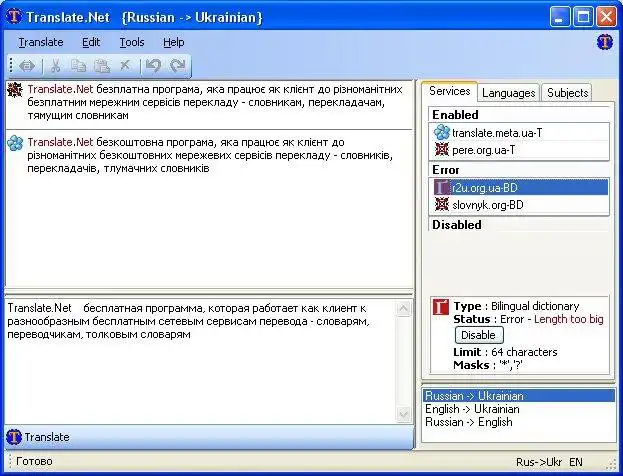
Task: Click the Cut scissors toolbar icon
Action: click(x=56, y=66)
